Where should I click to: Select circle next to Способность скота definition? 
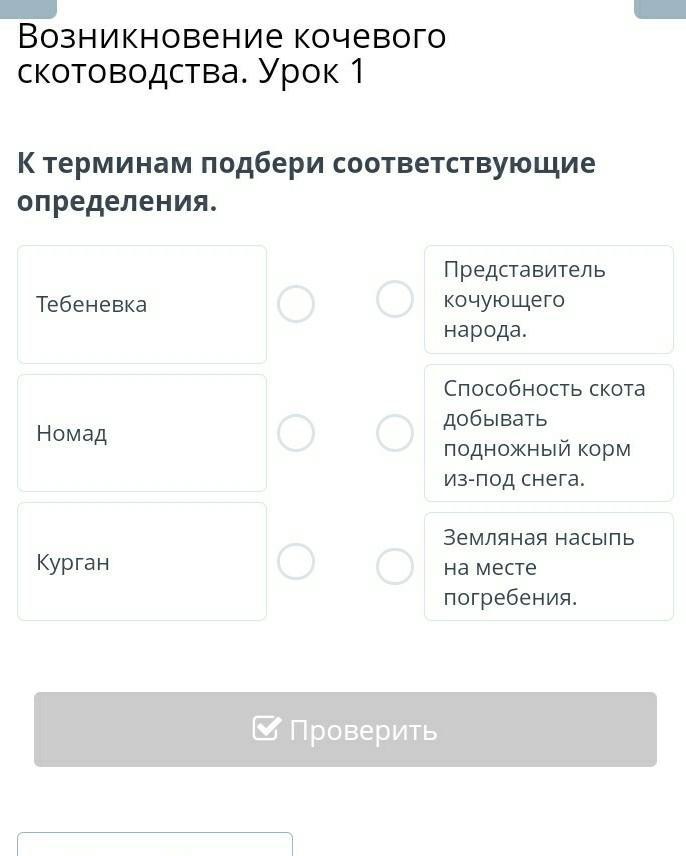[x=395, y=433]
